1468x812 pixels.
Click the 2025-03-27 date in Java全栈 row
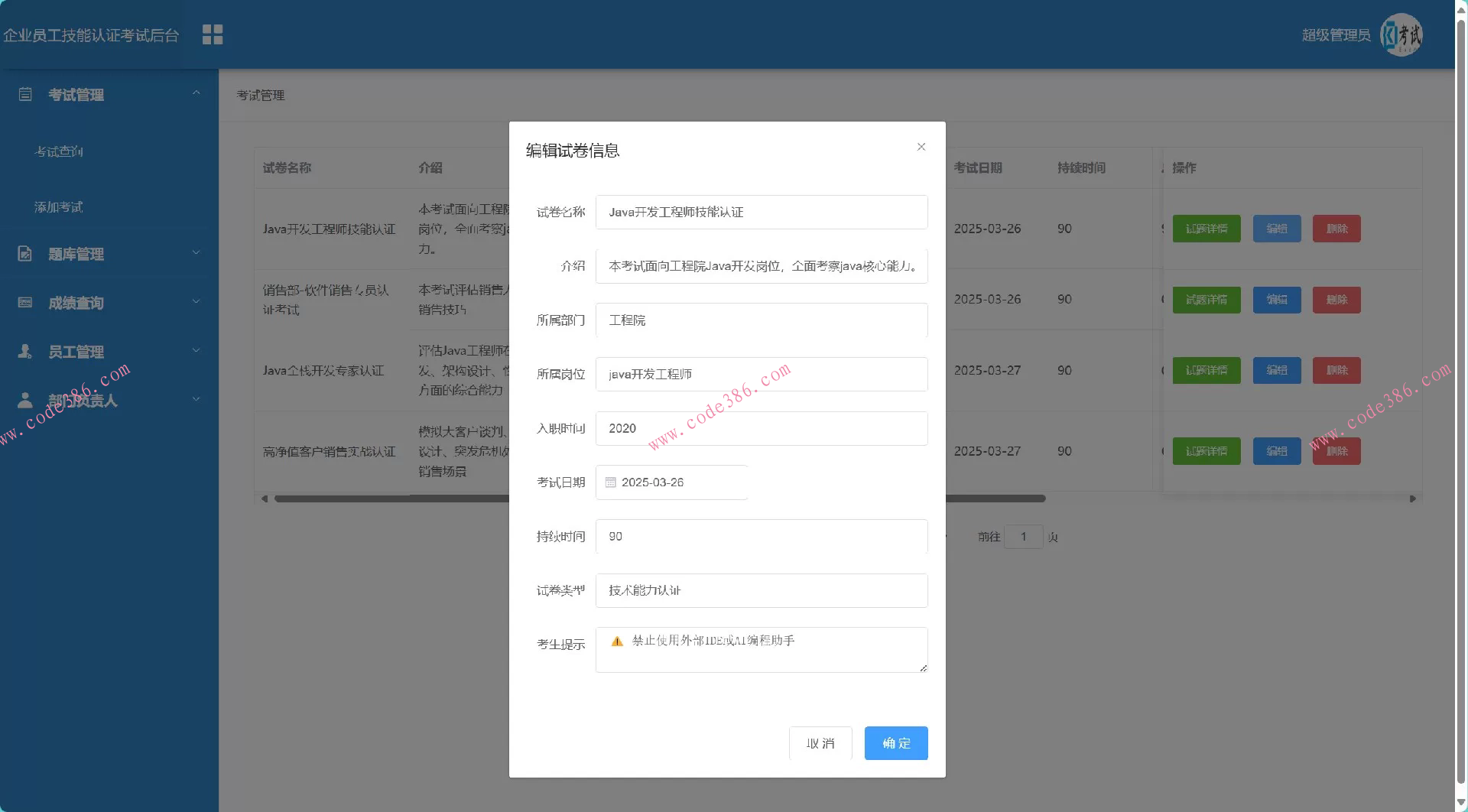[x=987, y=370]
